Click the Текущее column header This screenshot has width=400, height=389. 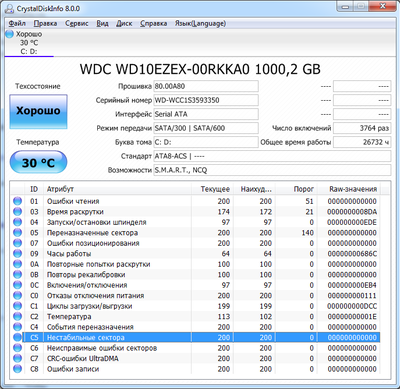click(x=213, y=189)
